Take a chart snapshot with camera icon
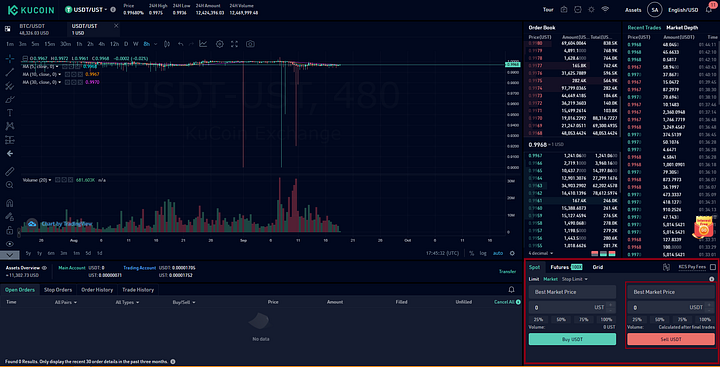720x367 pixels. (x=250, y=44)
